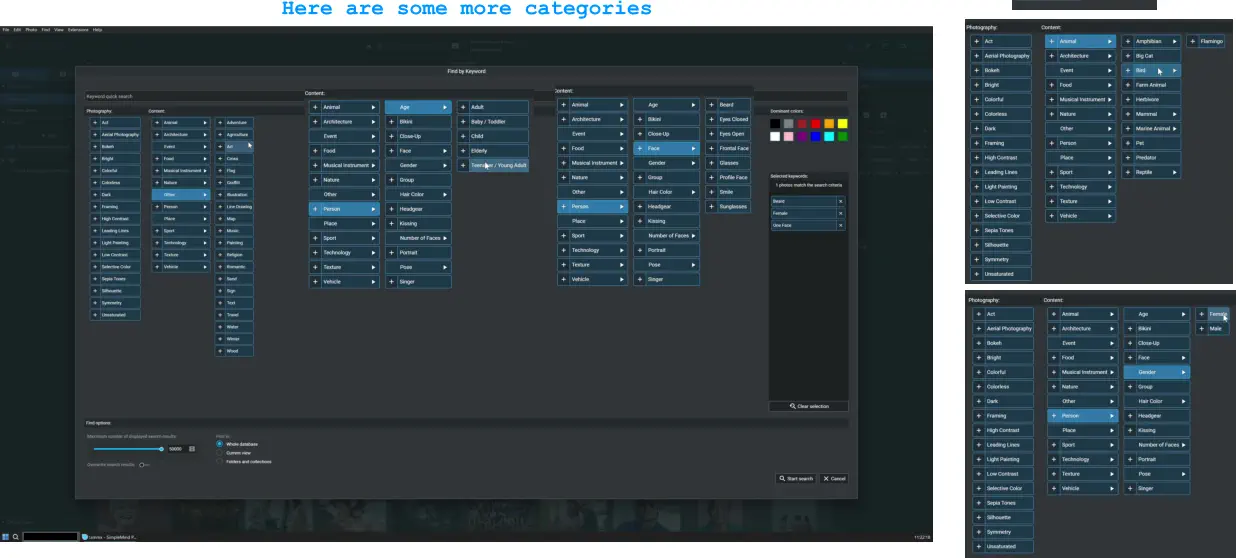This screenshot has width=1236, height=558.
Task: Select the Whole database radio option
Action: point(220,444)
